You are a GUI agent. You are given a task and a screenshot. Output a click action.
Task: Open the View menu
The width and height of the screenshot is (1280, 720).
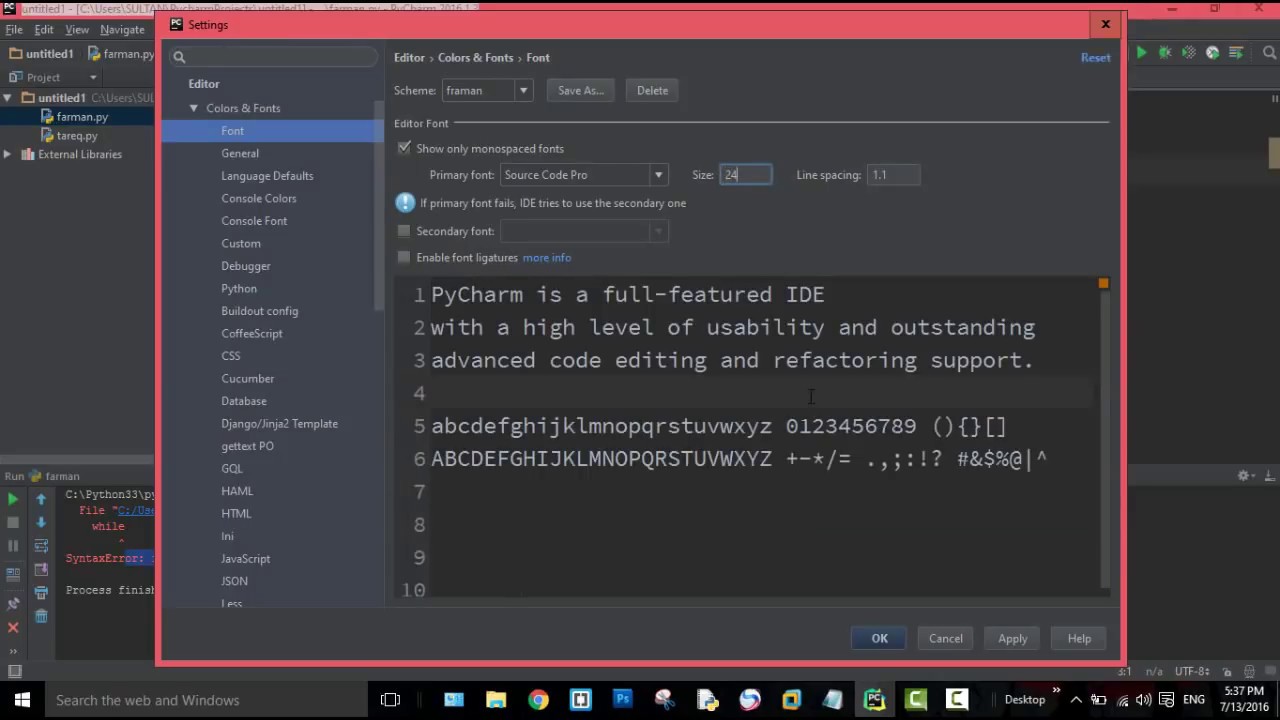click(x=77, y=30)
